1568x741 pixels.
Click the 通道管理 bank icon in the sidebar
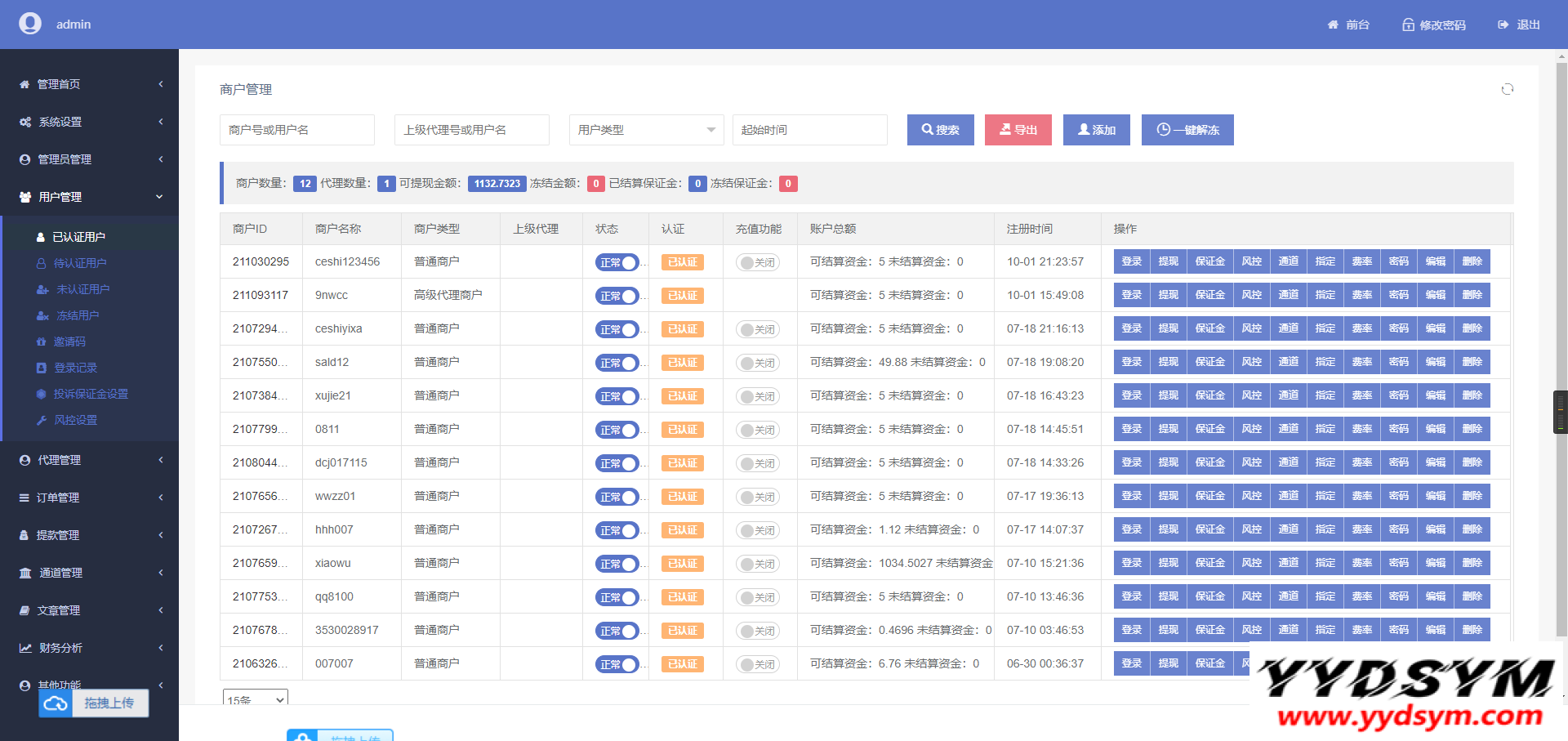(x=25, y=573)
